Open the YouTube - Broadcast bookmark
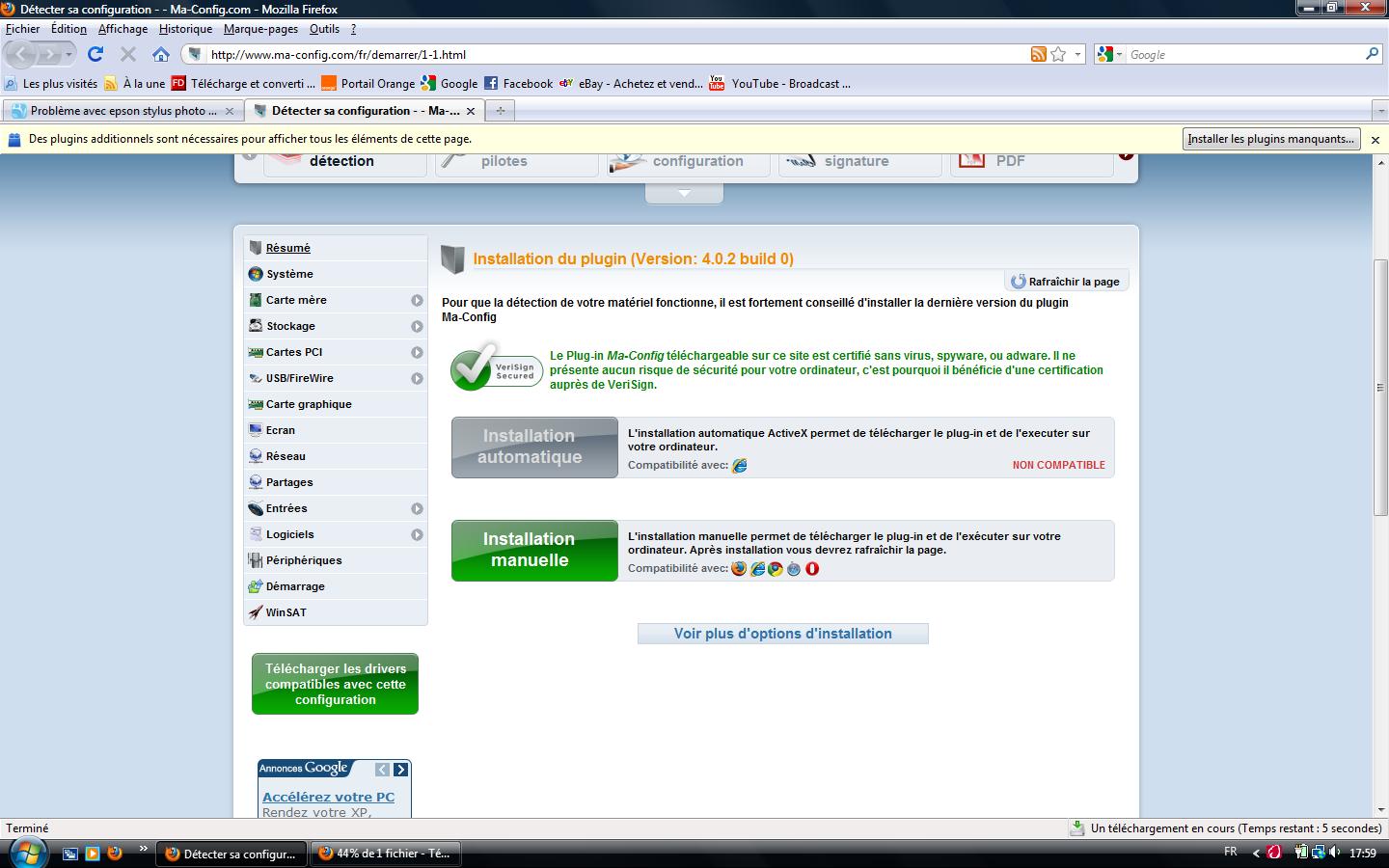 pos(779,84)
